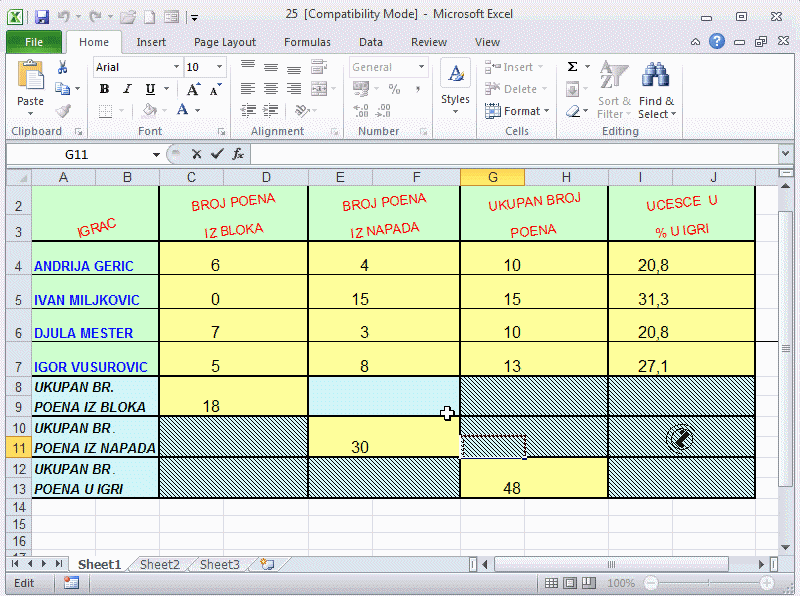Save the workbook from the Quick Access Toolbar

[41, 17]
